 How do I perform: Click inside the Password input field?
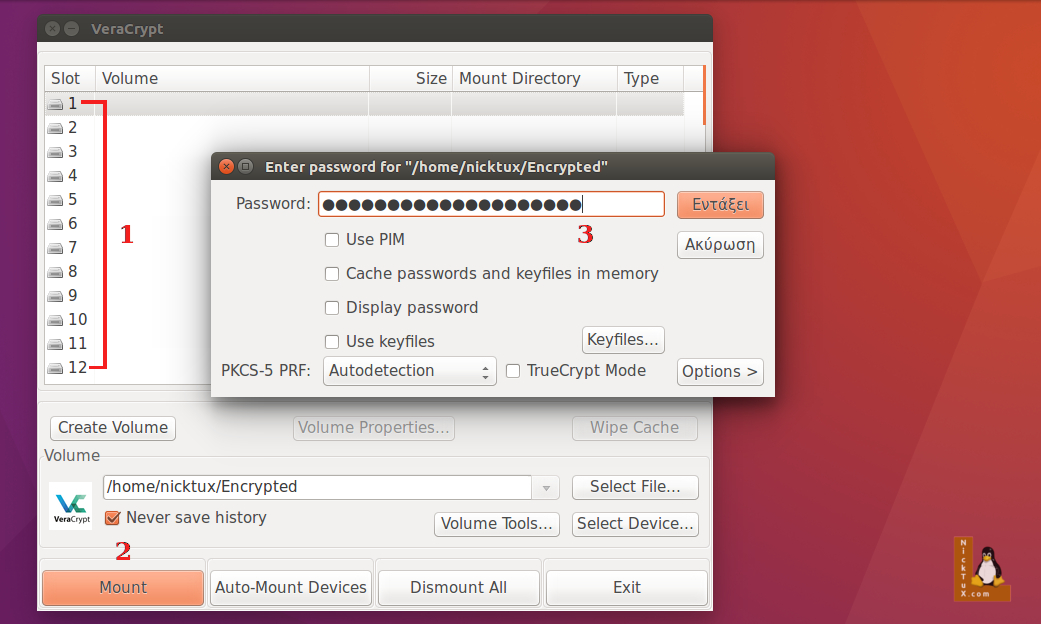coord(492,203)
